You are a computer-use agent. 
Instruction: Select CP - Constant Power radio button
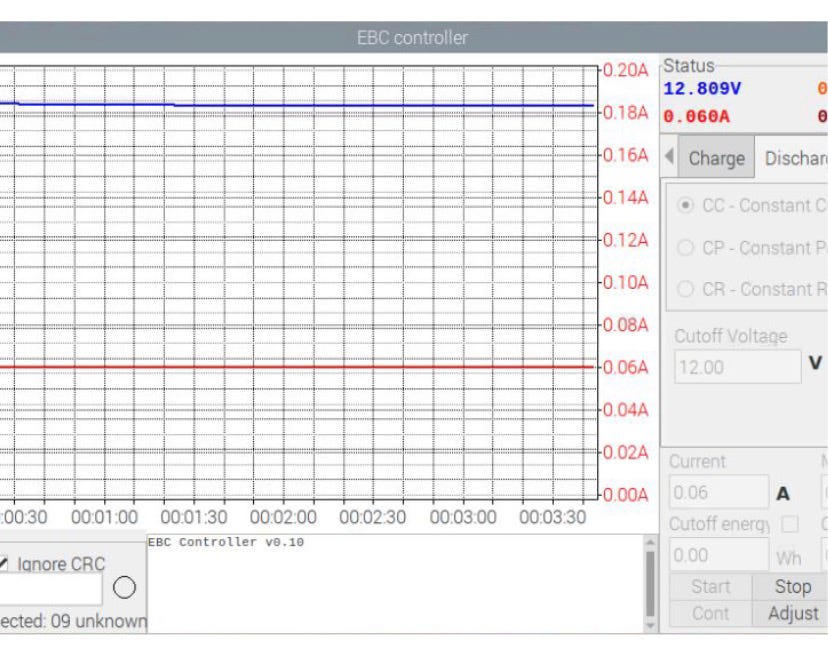685,247
